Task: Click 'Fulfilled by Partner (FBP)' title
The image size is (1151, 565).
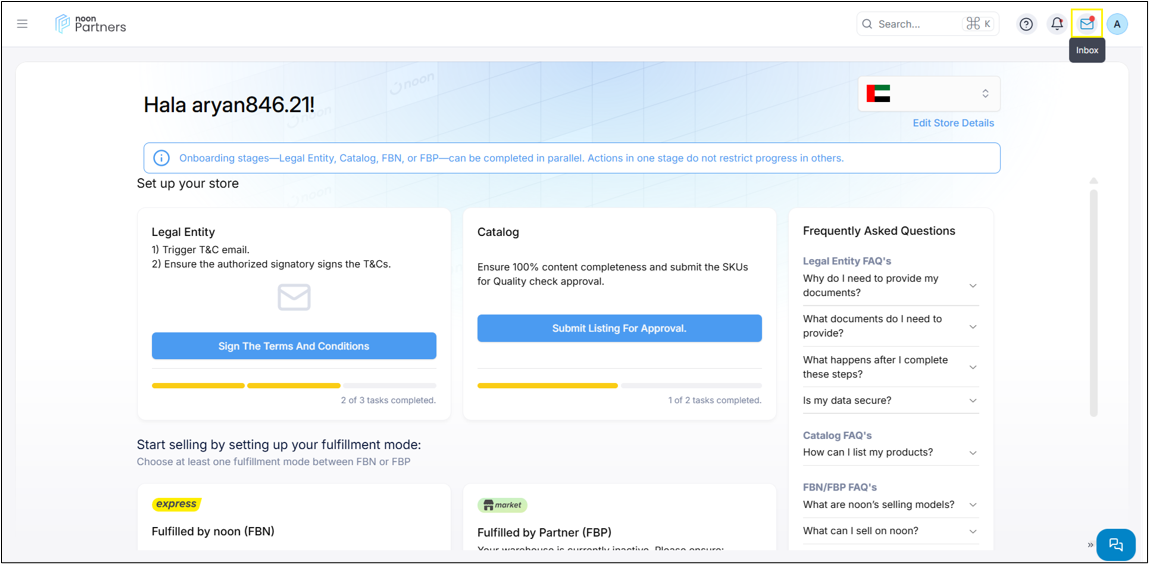Action: coord(544,532)
